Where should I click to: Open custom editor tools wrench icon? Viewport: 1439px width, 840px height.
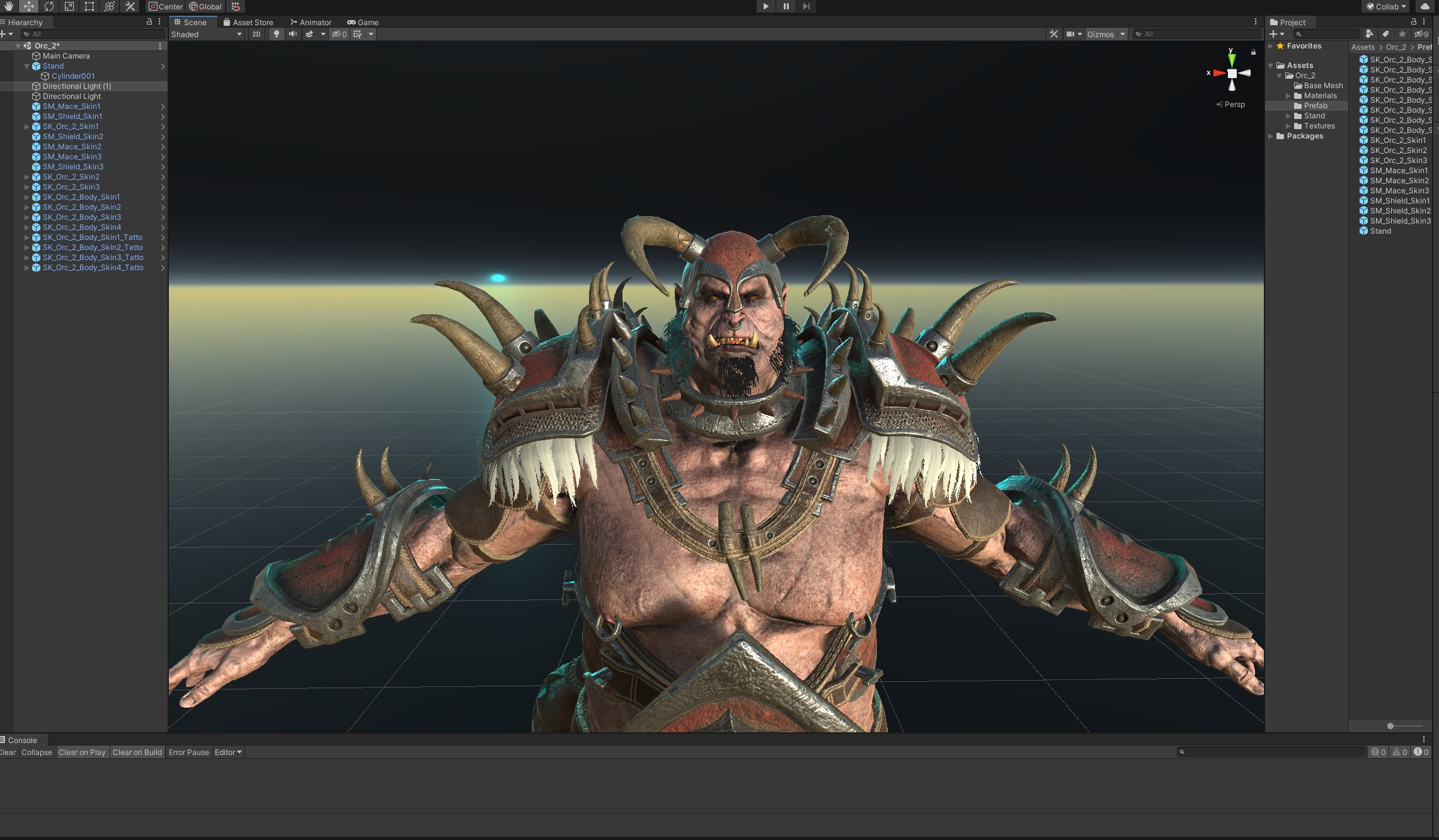[130, 6]
